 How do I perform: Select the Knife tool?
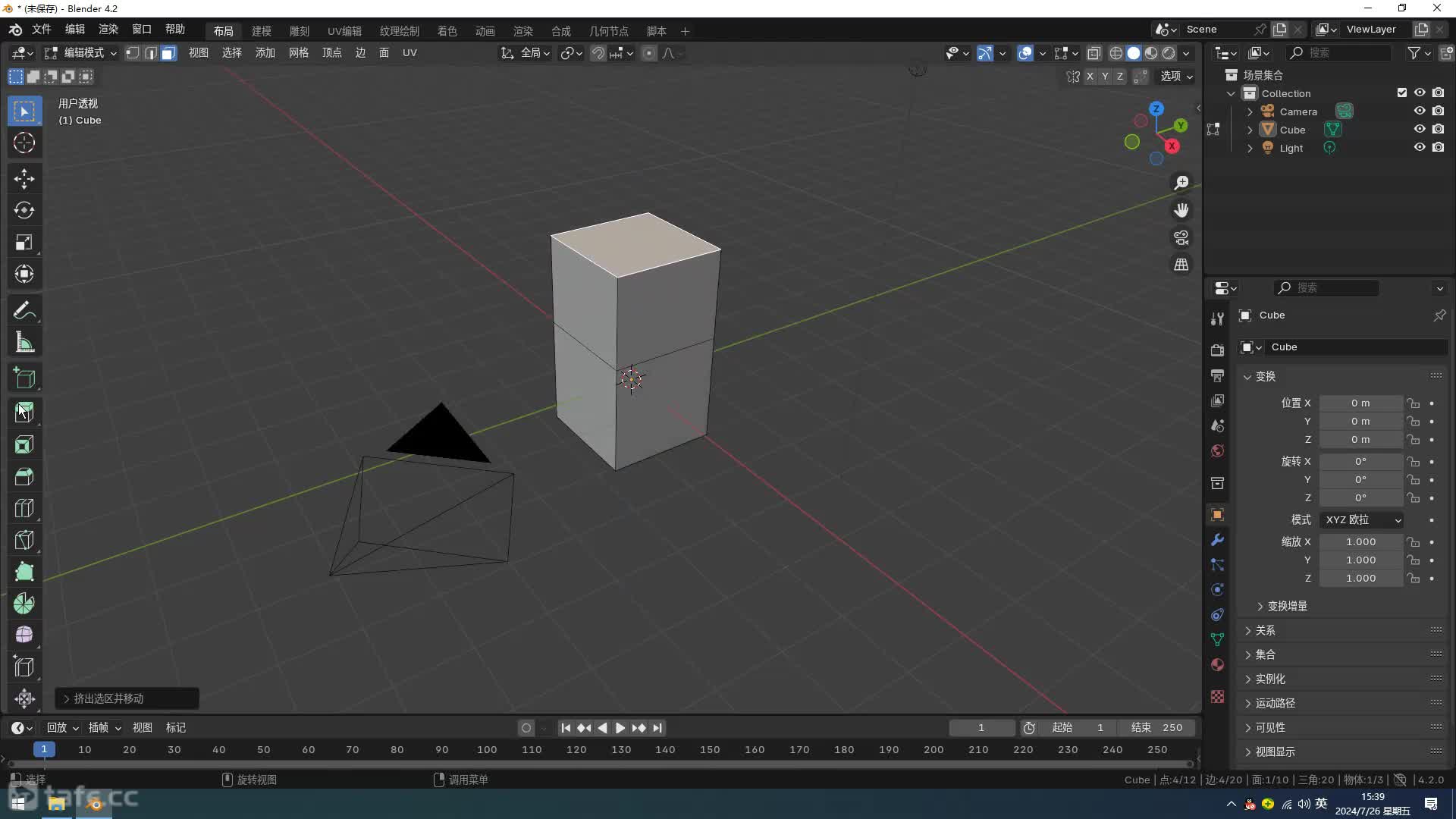pyautogui.click(x=24, y=540)
